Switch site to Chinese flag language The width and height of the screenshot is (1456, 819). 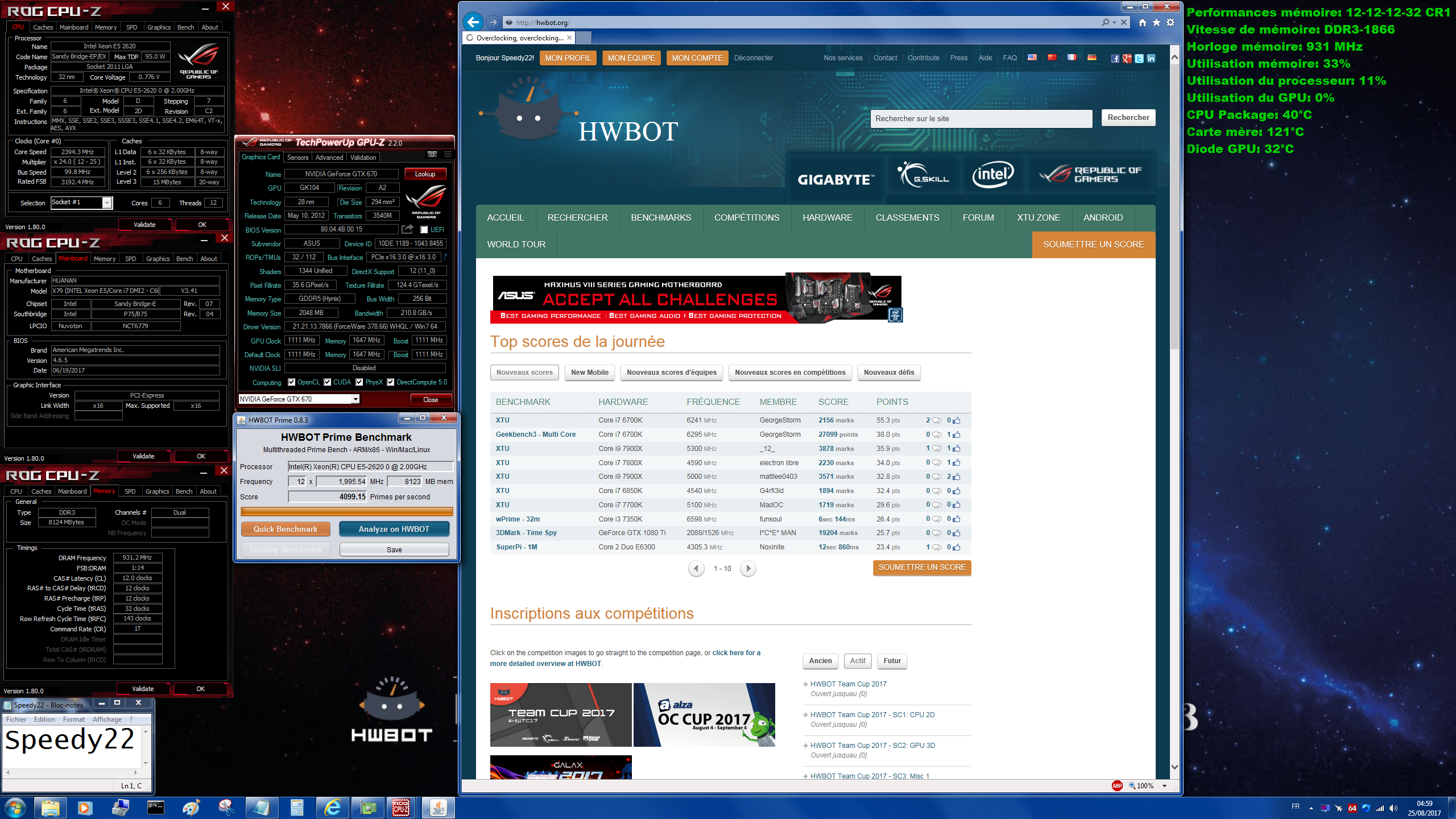(x=1052, y=57)
